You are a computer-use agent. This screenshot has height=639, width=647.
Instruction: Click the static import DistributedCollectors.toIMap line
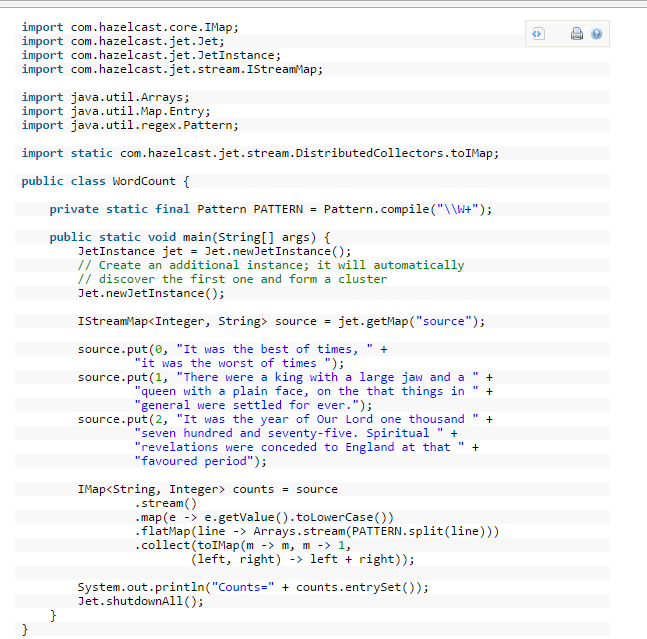[x=259, y=153]
